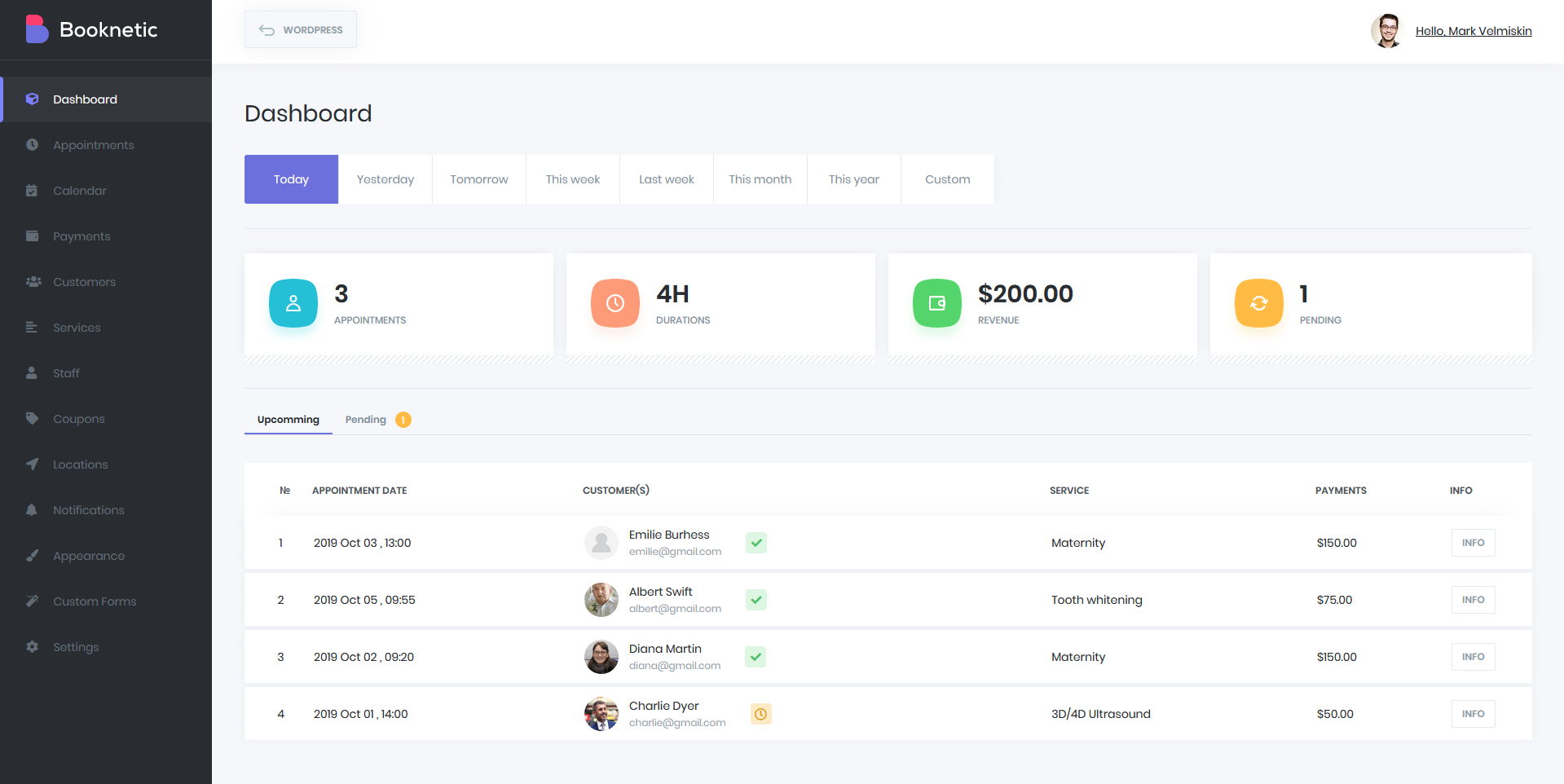Switch the filter to This year

853,178
